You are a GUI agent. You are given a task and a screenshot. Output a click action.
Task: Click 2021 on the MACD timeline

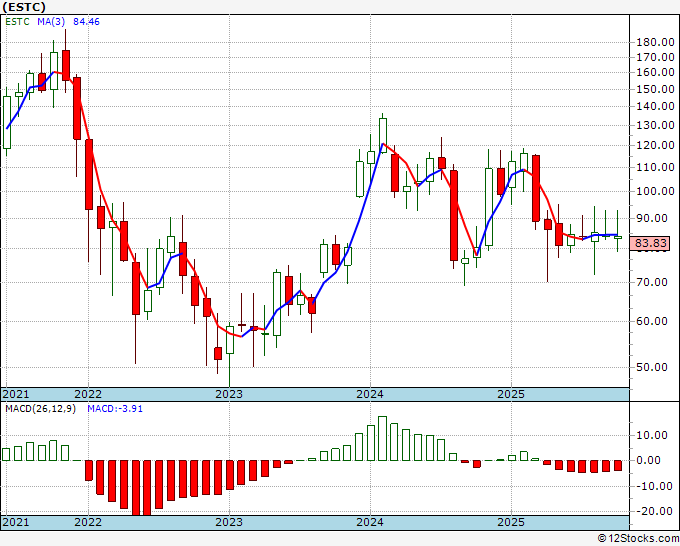(16, 522)
